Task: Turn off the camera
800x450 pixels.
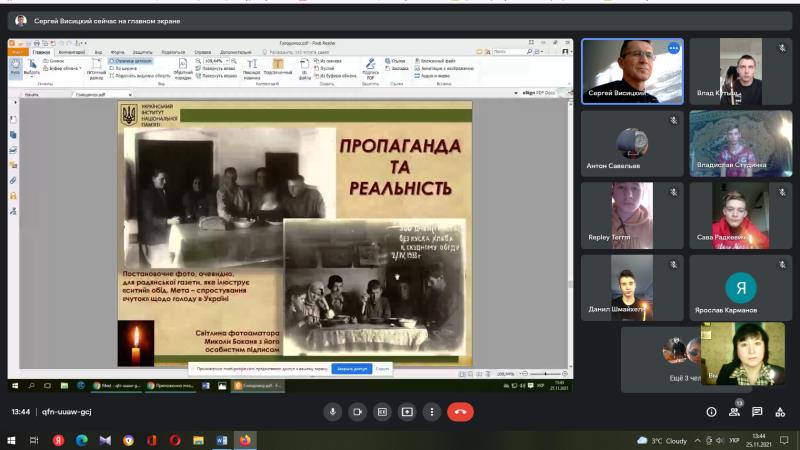Action: 357,411
